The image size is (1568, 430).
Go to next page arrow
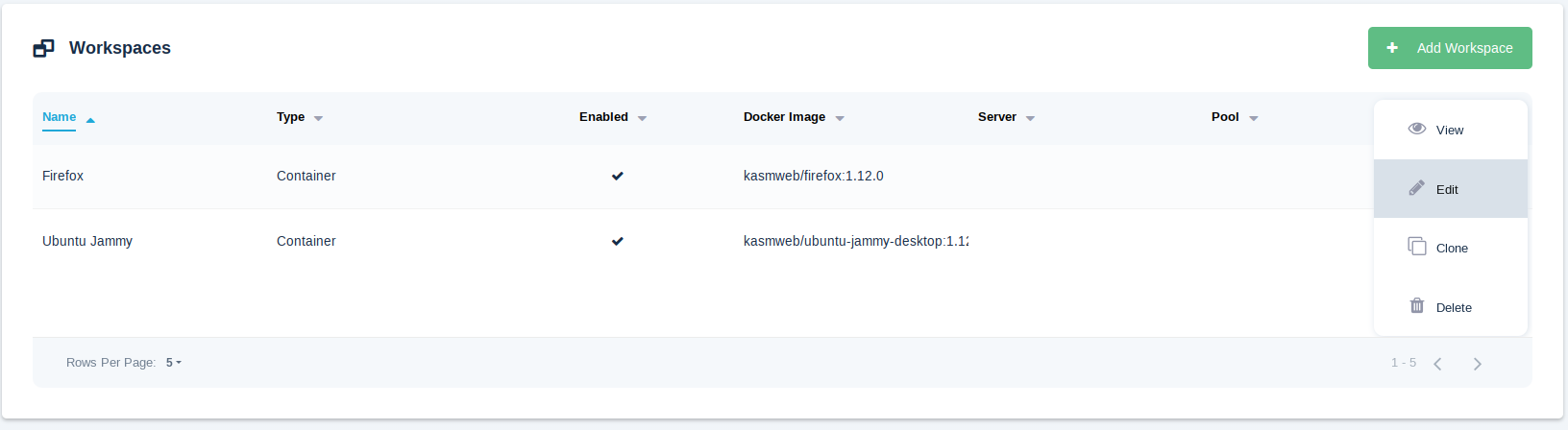1478,364
